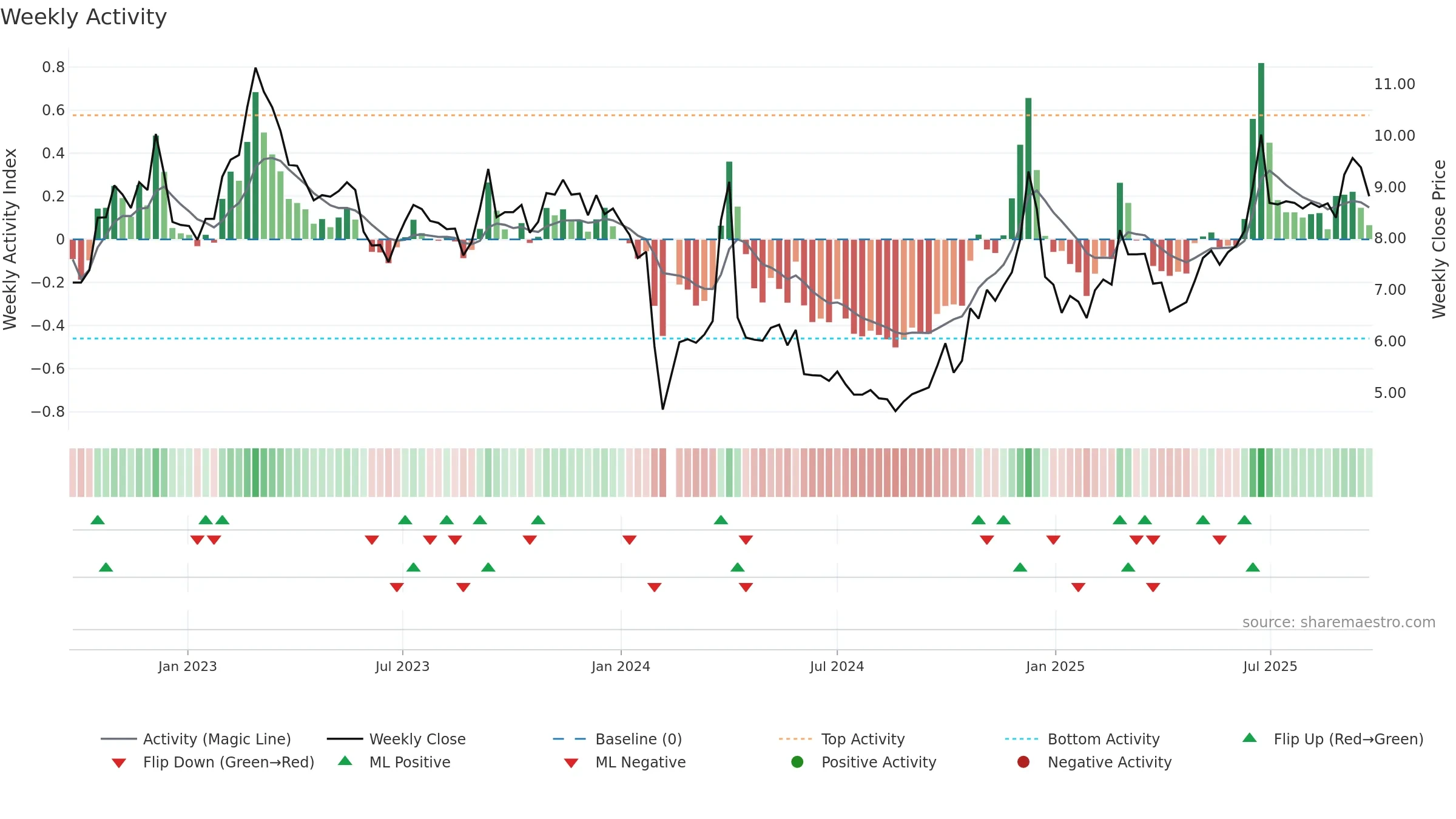Image resolution: width=1456 pixels, height=819 pixels.
Task: Toggle ML Positive legend entry
Action: coord(394,762)
